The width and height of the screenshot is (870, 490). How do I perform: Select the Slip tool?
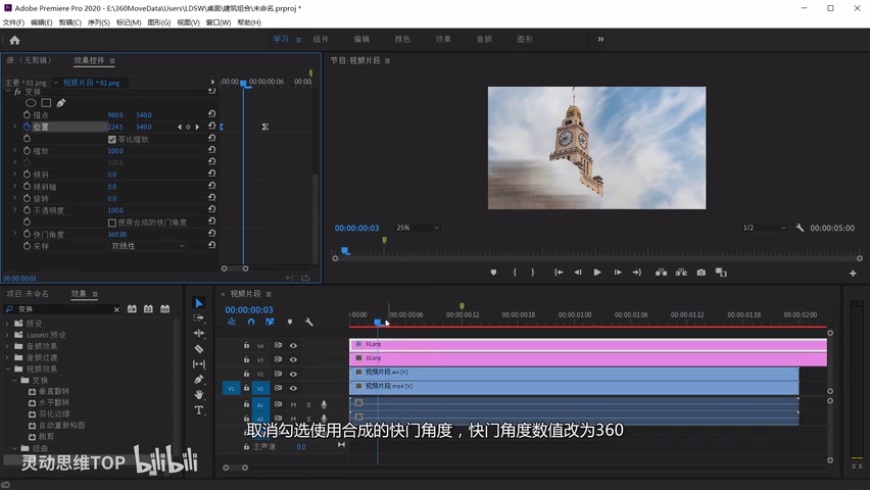click(x=199, y=364)
